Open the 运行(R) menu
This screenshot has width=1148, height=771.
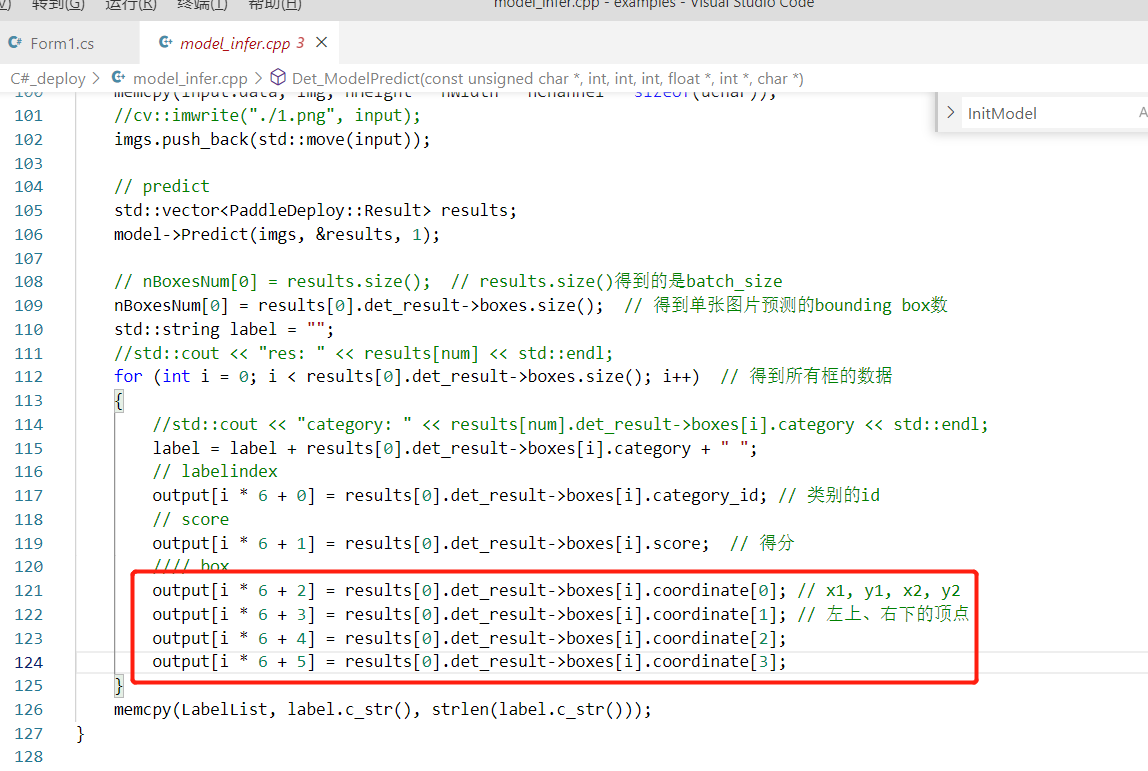click(130, 4)
